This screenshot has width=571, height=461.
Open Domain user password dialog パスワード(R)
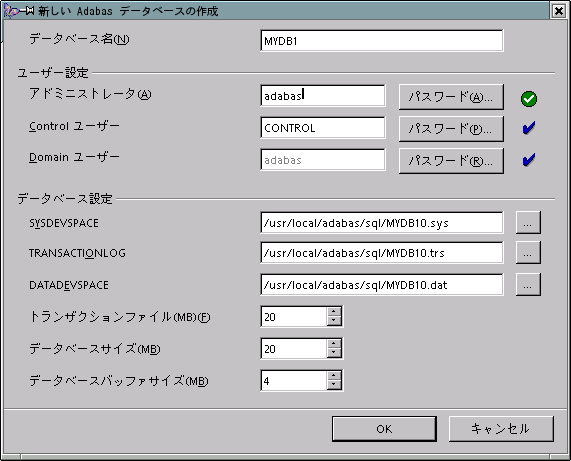[x=451, y=161]
